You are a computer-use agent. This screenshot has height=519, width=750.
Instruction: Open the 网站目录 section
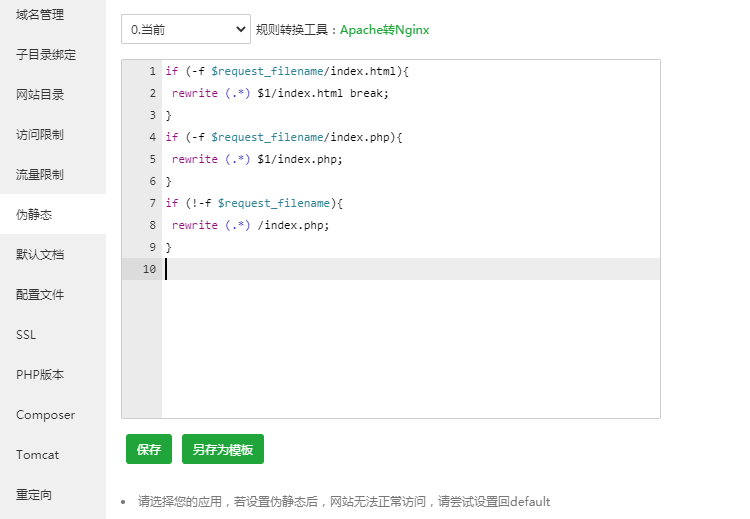(x=40, y=95)
